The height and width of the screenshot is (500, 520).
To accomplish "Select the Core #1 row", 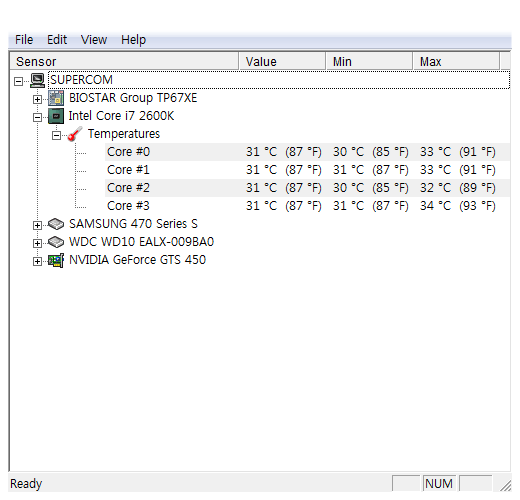I will click(307, 170).
